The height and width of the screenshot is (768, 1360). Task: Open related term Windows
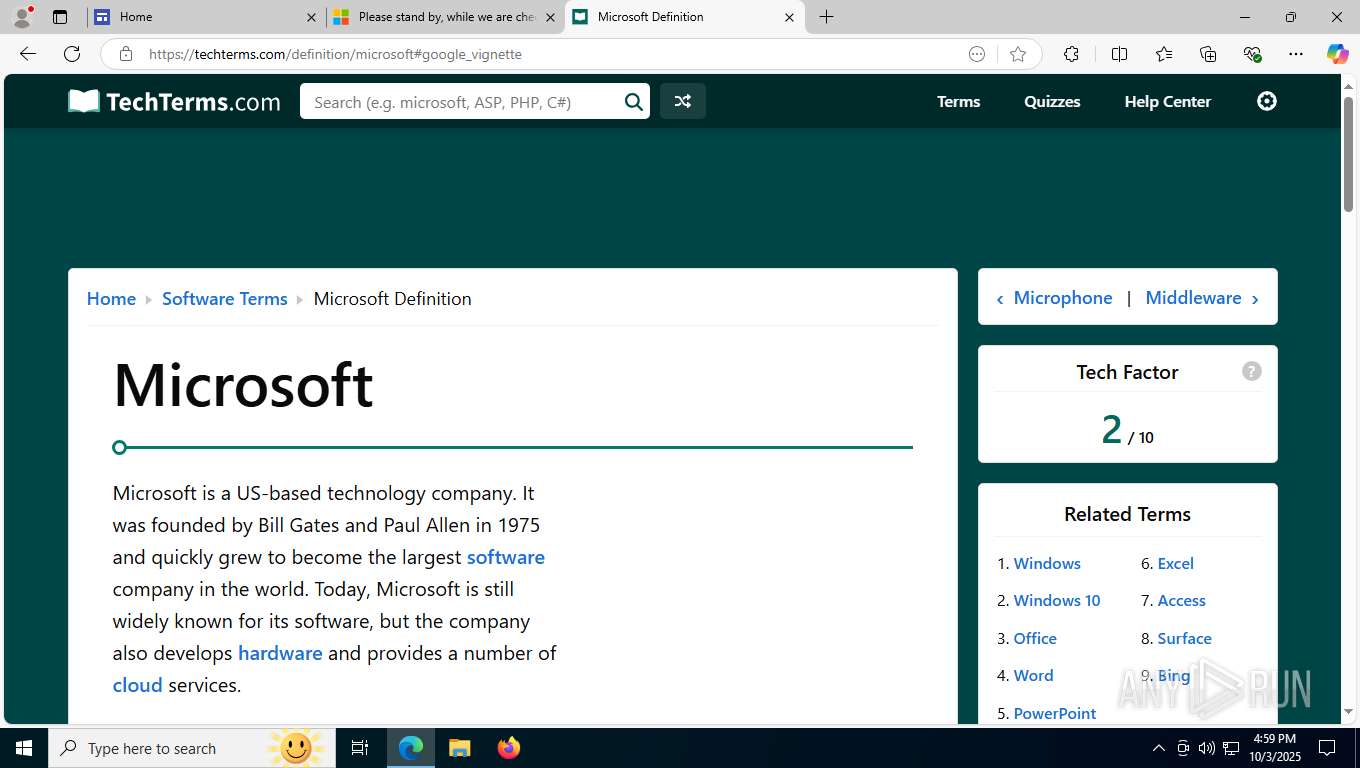click(x=1047, y=563)
